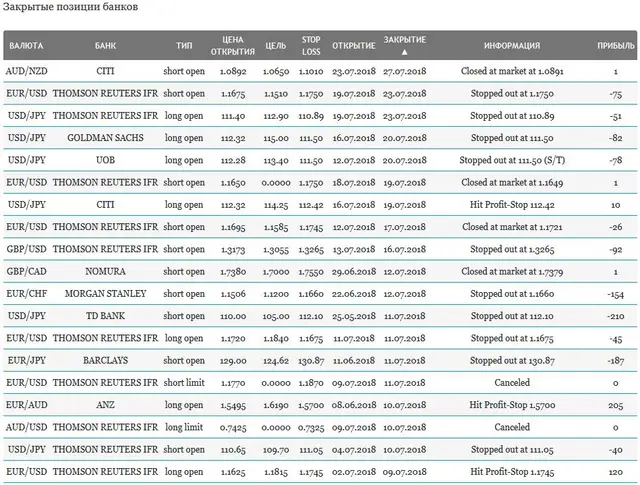Viewport: 640px width, 485px height.
Task: Click opening price 0.7425
Action: [233, 428]
